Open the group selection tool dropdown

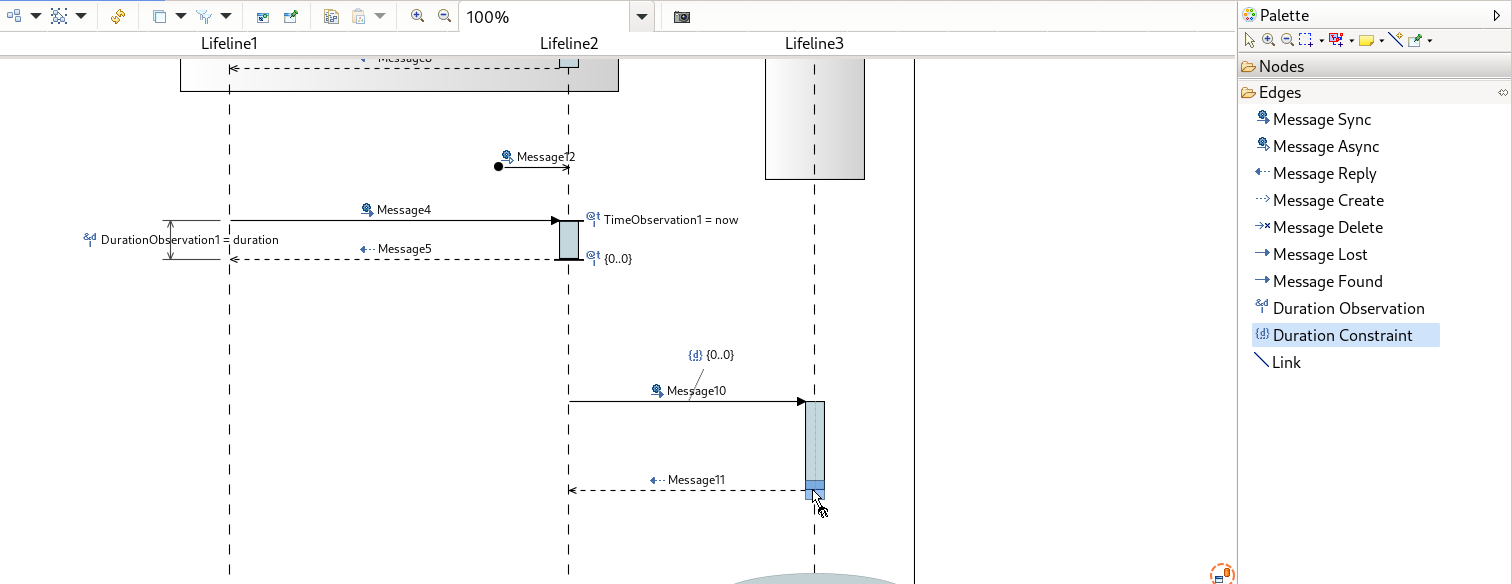click(x=1351, y=41)
